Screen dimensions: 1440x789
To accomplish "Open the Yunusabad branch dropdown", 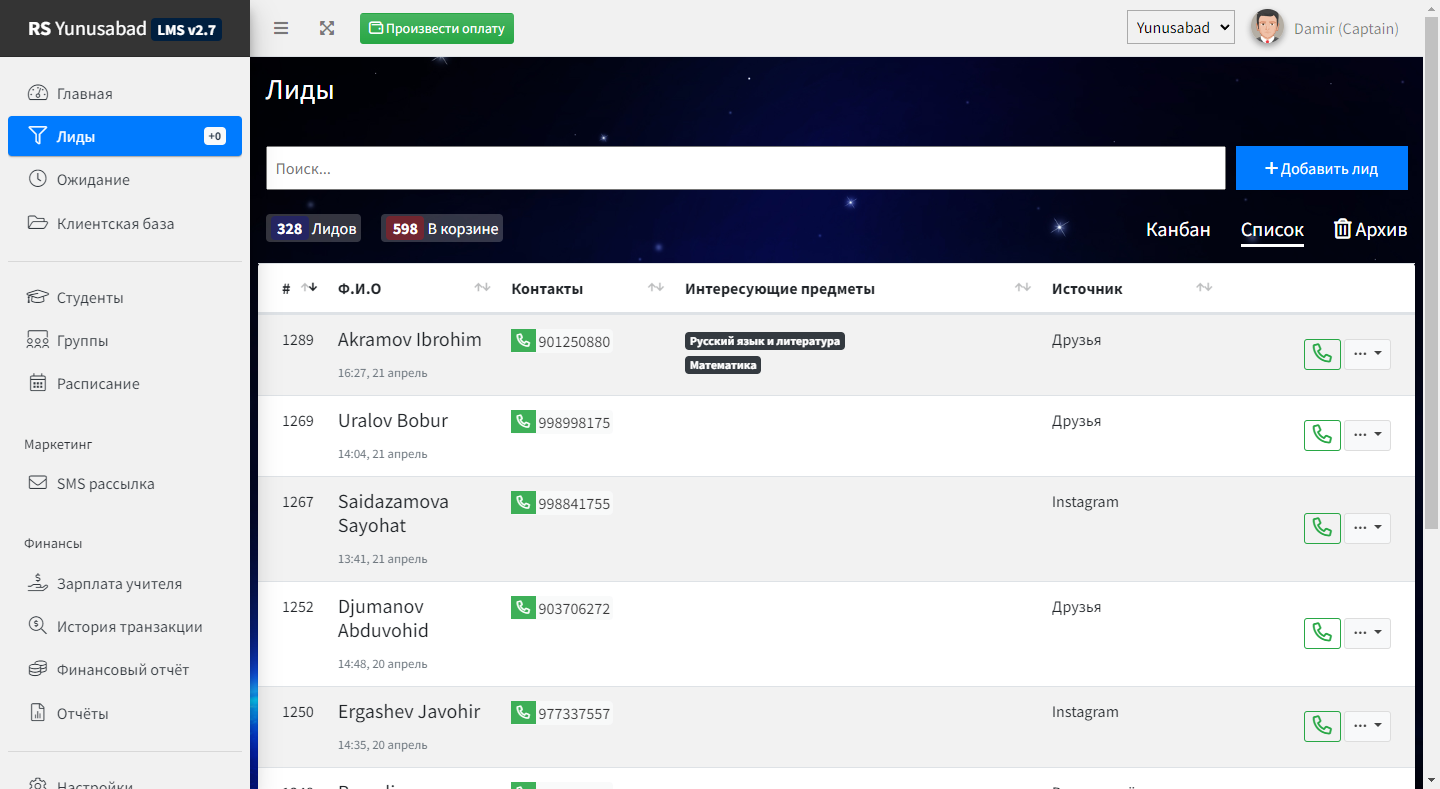I will pos(1180,28).
